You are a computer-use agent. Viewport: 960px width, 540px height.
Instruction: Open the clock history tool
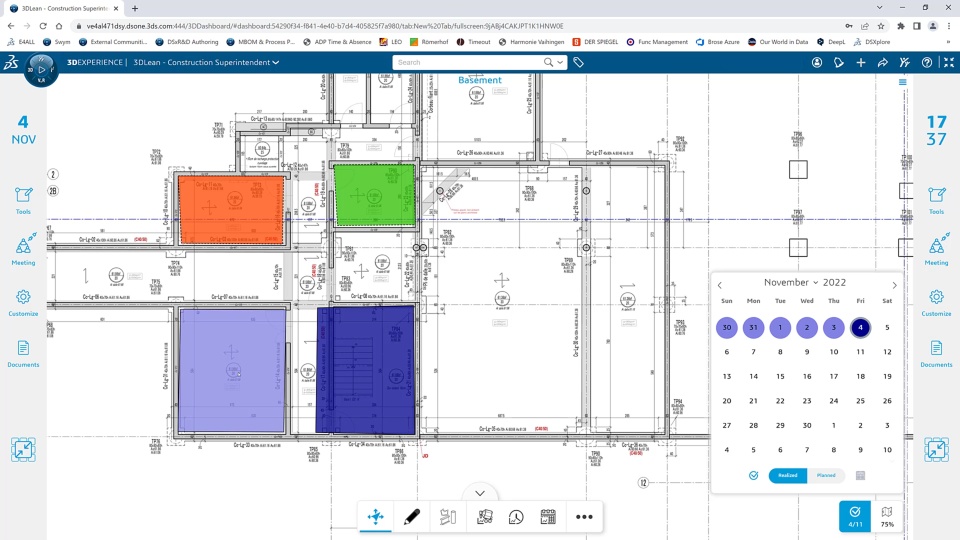click(516, 517)
